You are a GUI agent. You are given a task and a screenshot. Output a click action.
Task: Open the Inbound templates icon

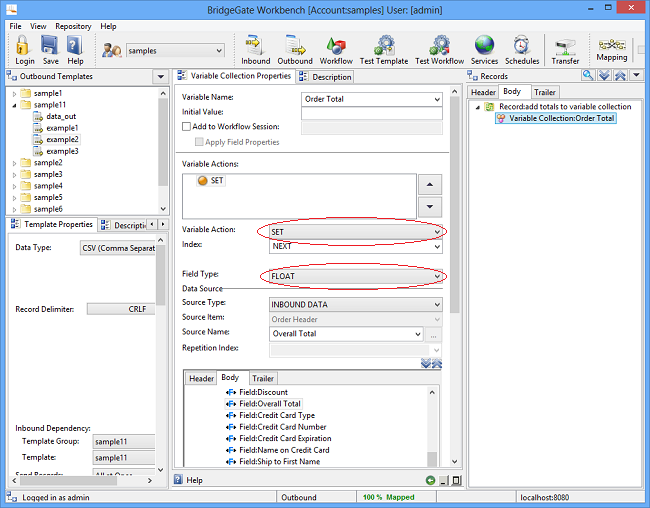tap(255, 49)
